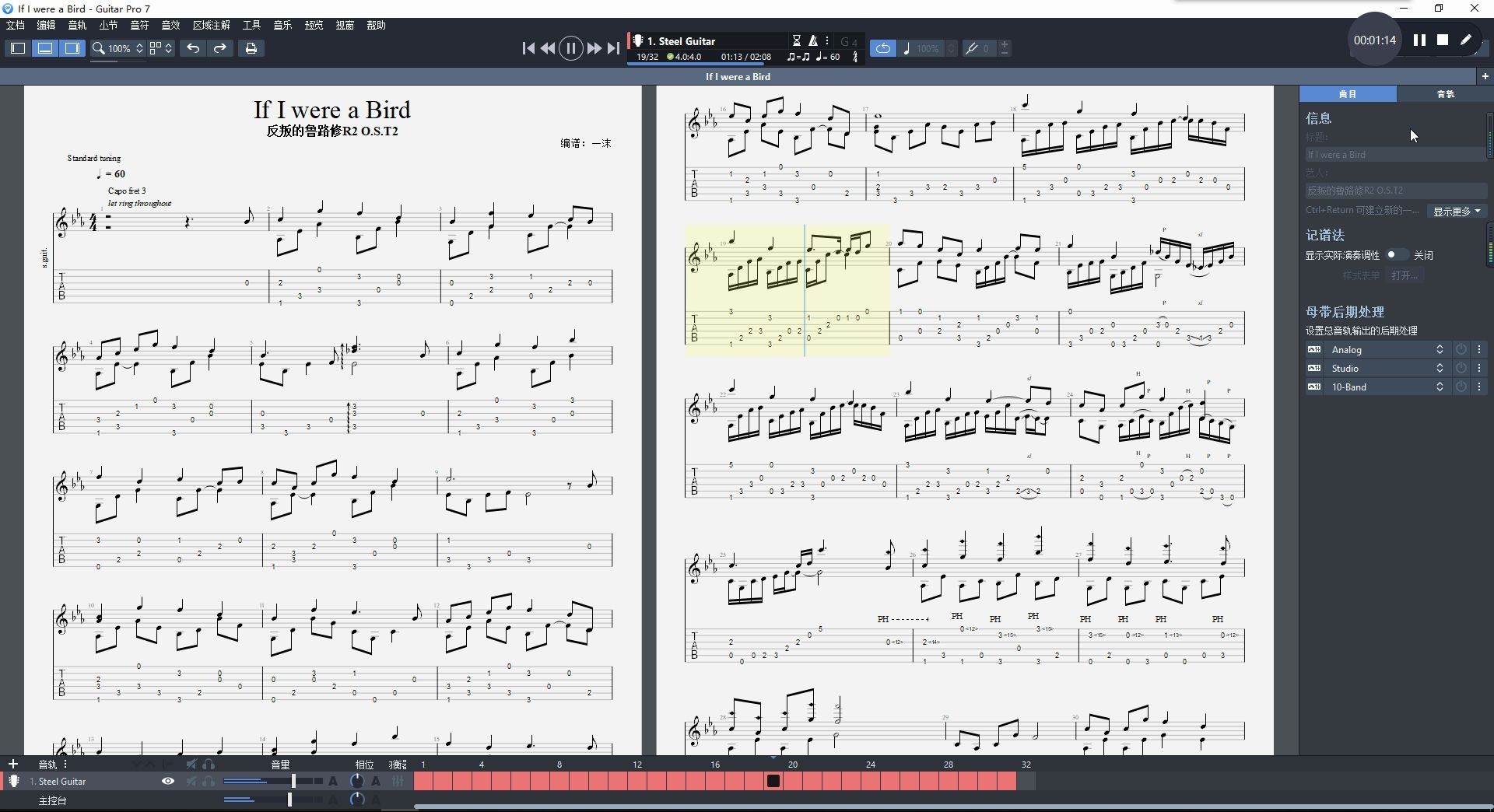Click the recorder pencil annotate icon

point(1466,40)
